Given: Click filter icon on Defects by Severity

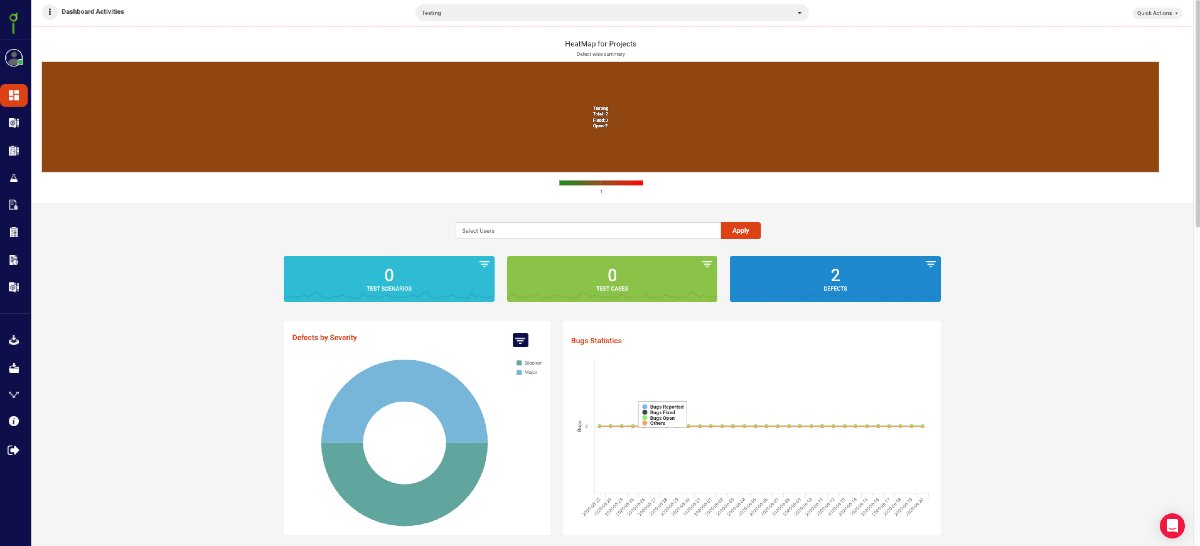Looking at the screenshot, I should pos(520,340).
